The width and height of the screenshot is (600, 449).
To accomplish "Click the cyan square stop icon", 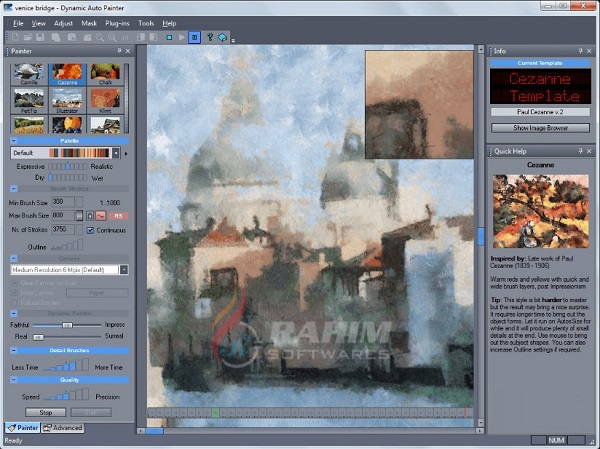I will tap(169, 37).
